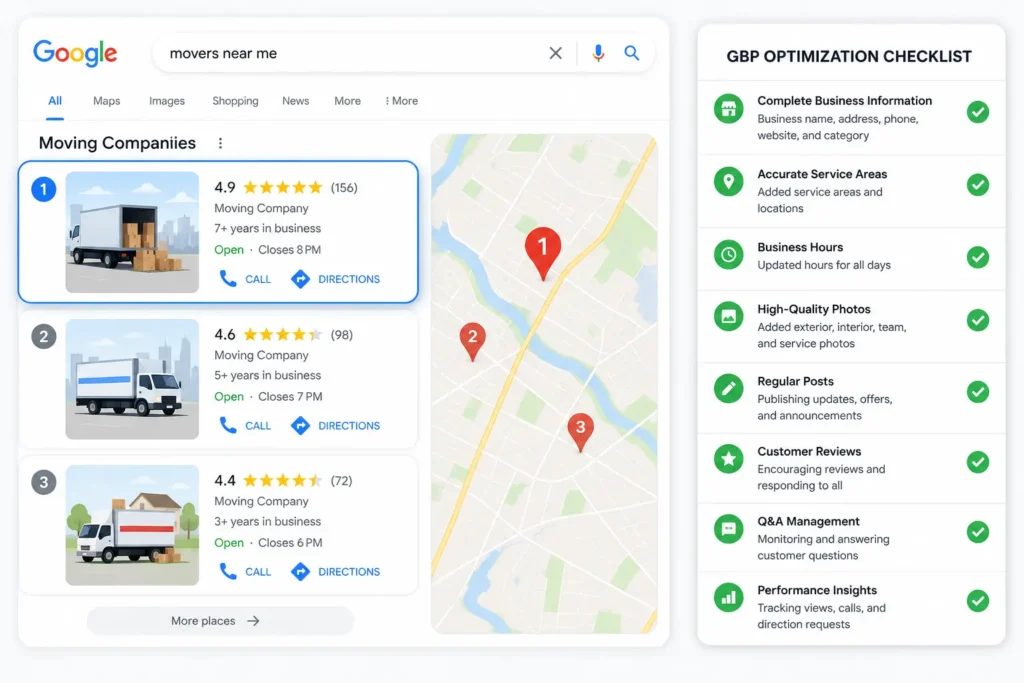
Task: Open the News tab
Action: pyautogui.click(x=295, y=101)
